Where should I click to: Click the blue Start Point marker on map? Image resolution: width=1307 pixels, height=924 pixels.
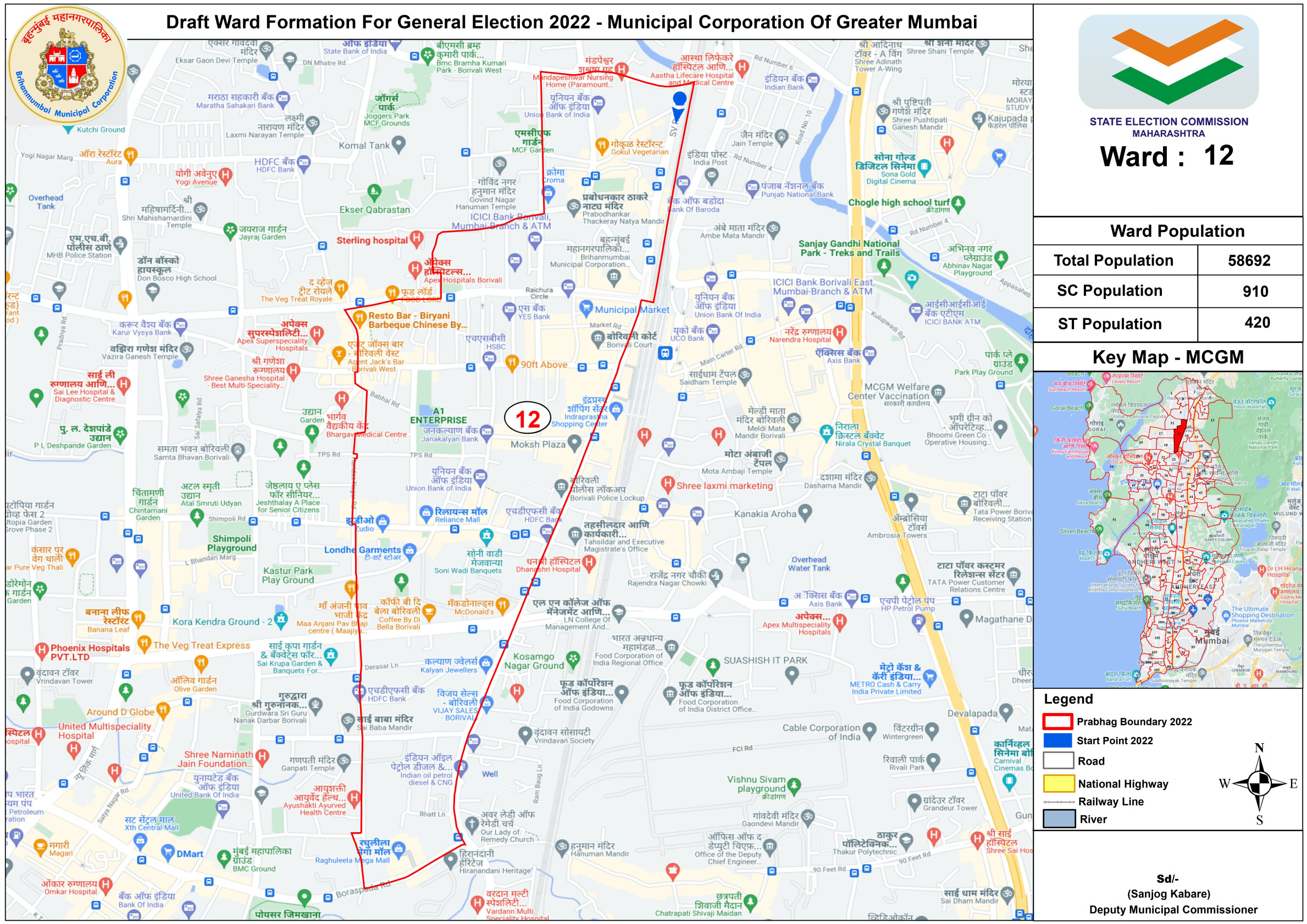coord(679,99)
